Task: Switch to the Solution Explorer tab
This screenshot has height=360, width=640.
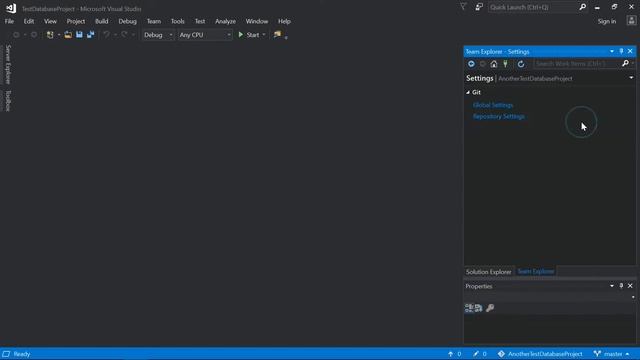Action: pos(489,272)
